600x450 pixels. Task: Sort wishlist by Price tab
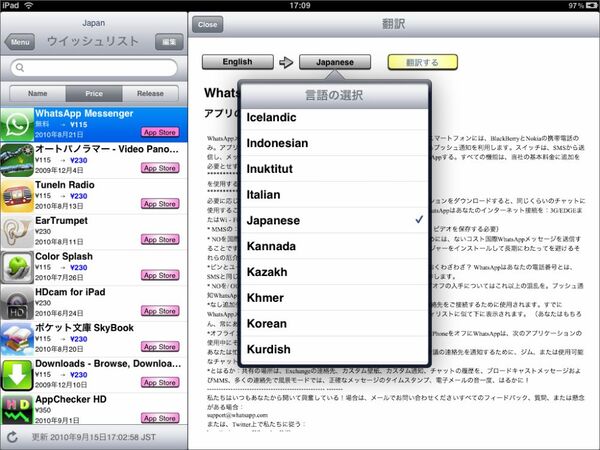[94, 93]
